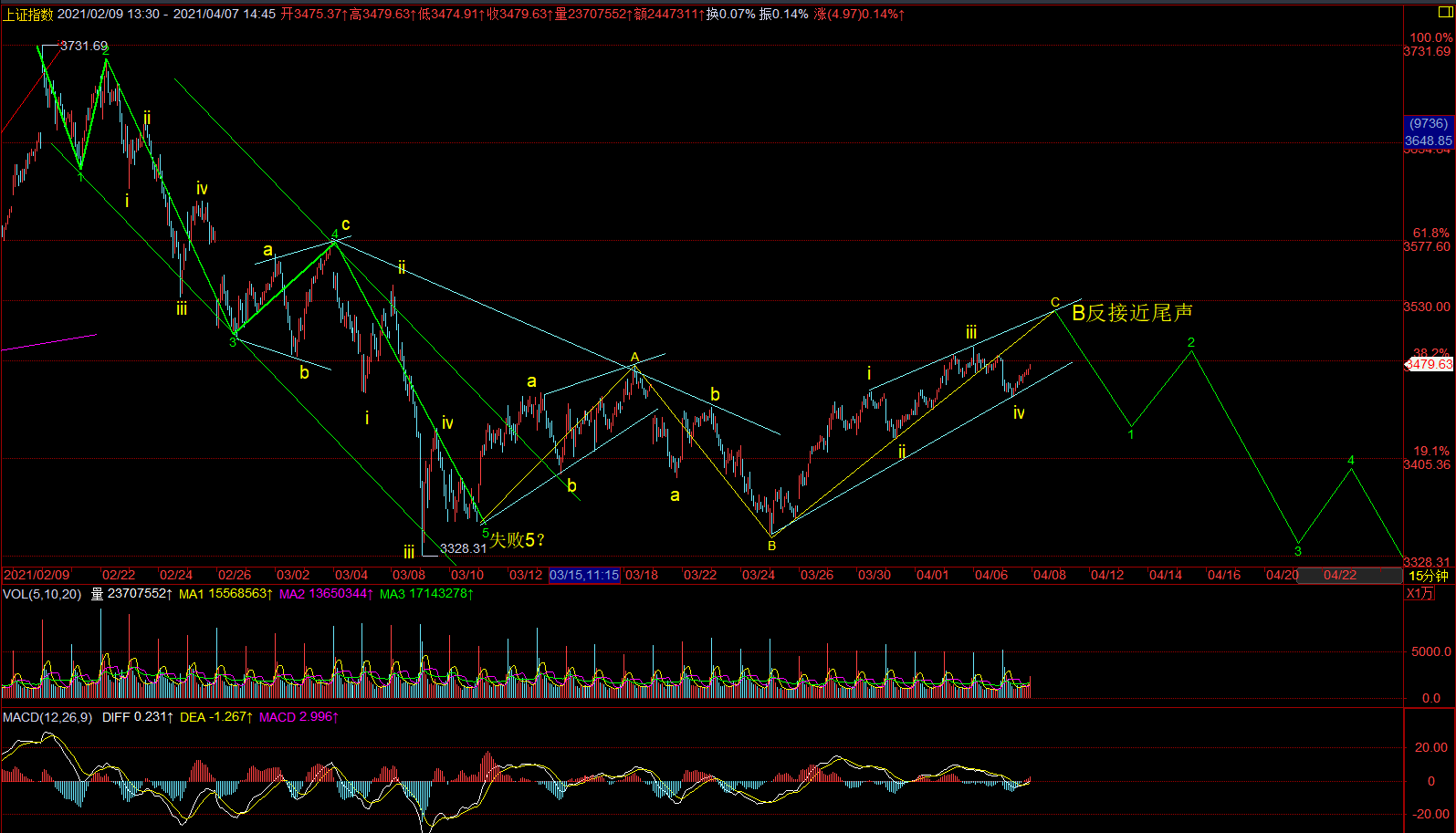The width and height of the screenshot is (1456, 833).
Task: Click the MACD(12,26,9) indicator label
Action: point(47,717)
